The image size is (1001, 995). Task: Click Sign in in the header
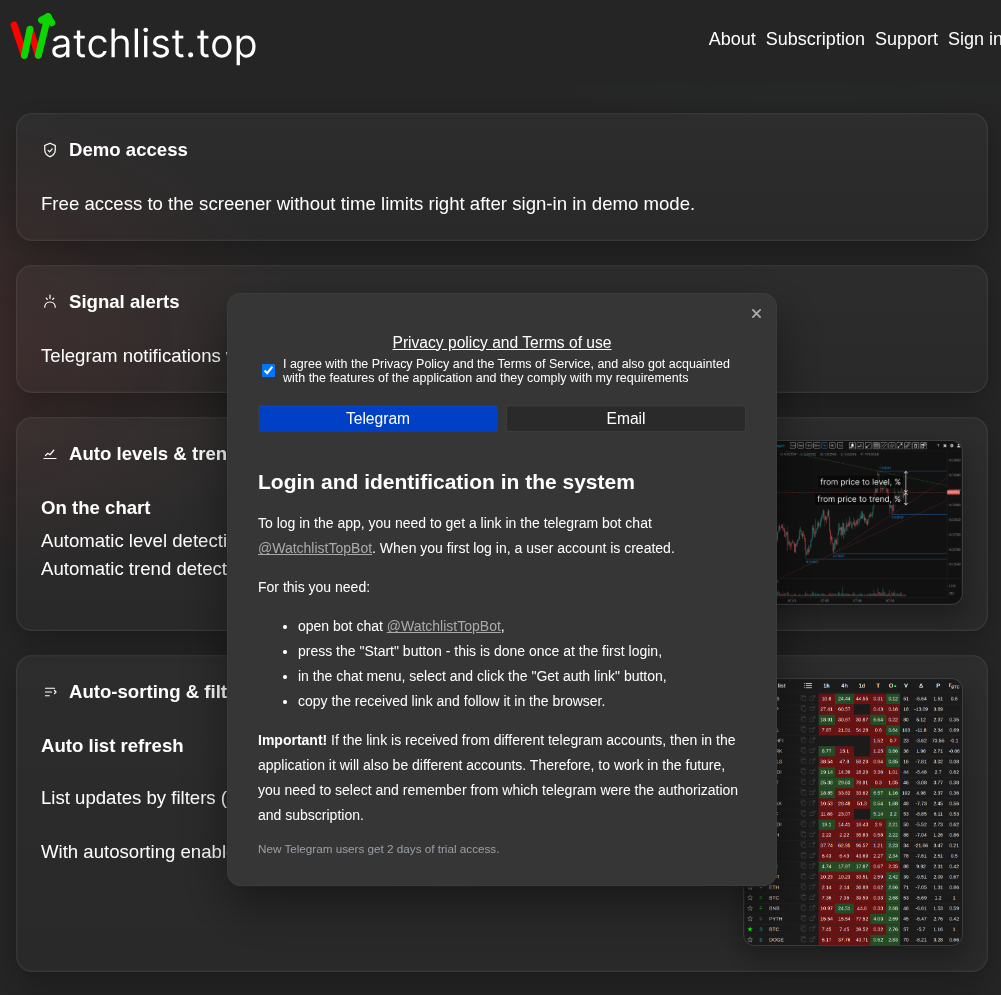(973, 39)
